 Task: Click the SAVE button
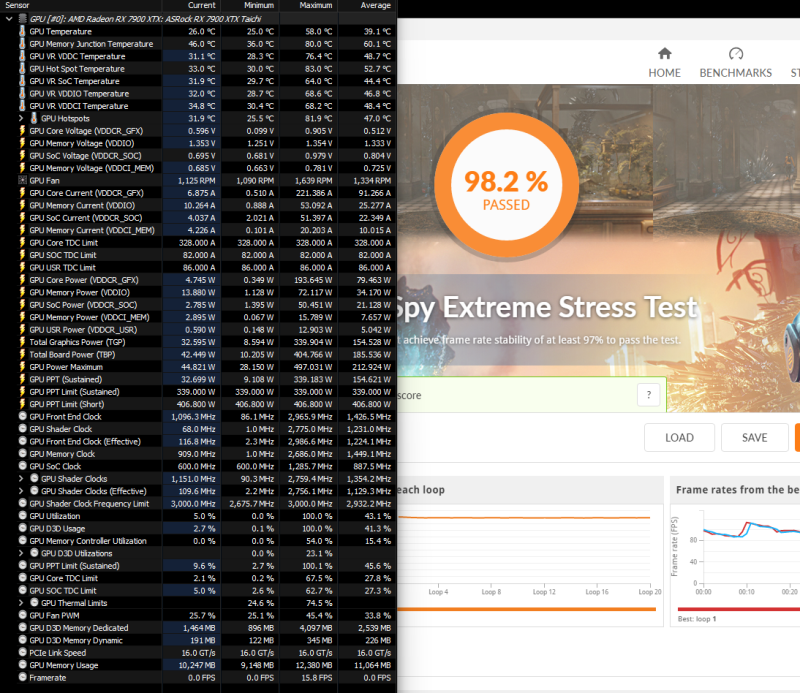point(755,437)
